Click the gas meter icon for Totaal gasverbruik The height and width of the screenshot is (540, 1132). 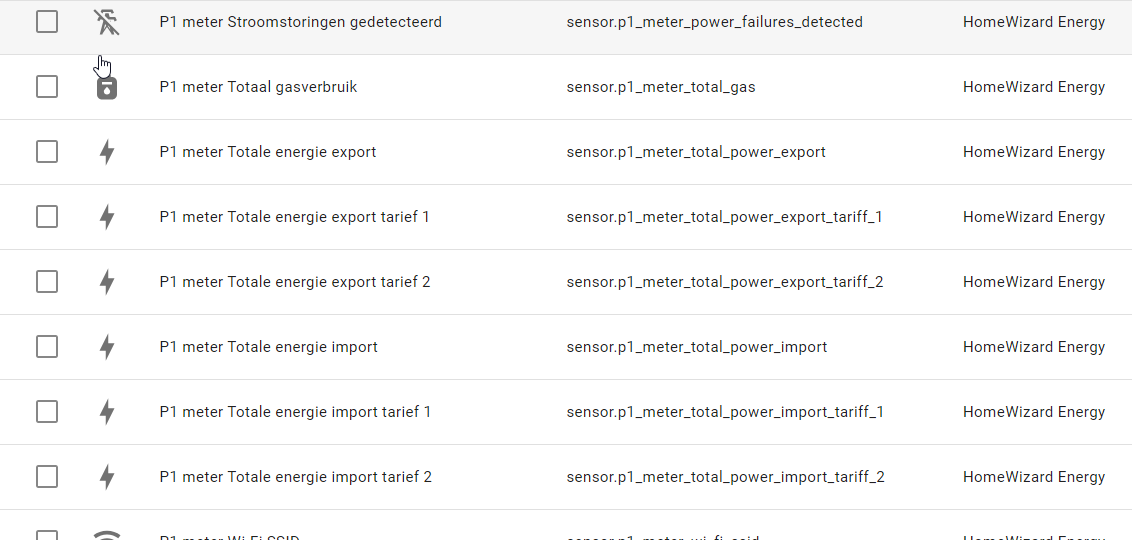tap(106, 88)
